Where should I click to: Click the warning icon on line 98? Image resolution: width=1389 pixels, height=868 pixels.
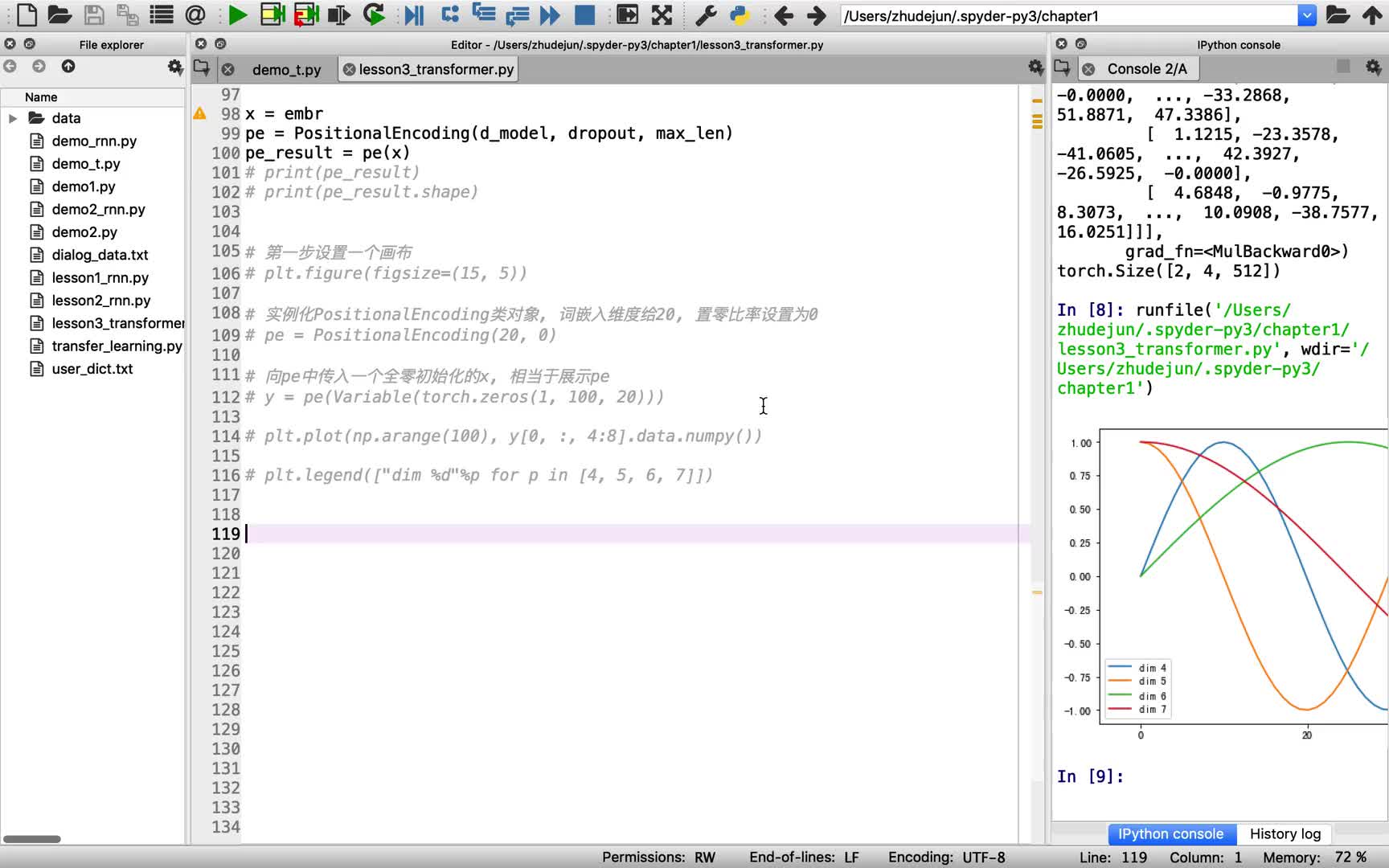coord(199,113)
